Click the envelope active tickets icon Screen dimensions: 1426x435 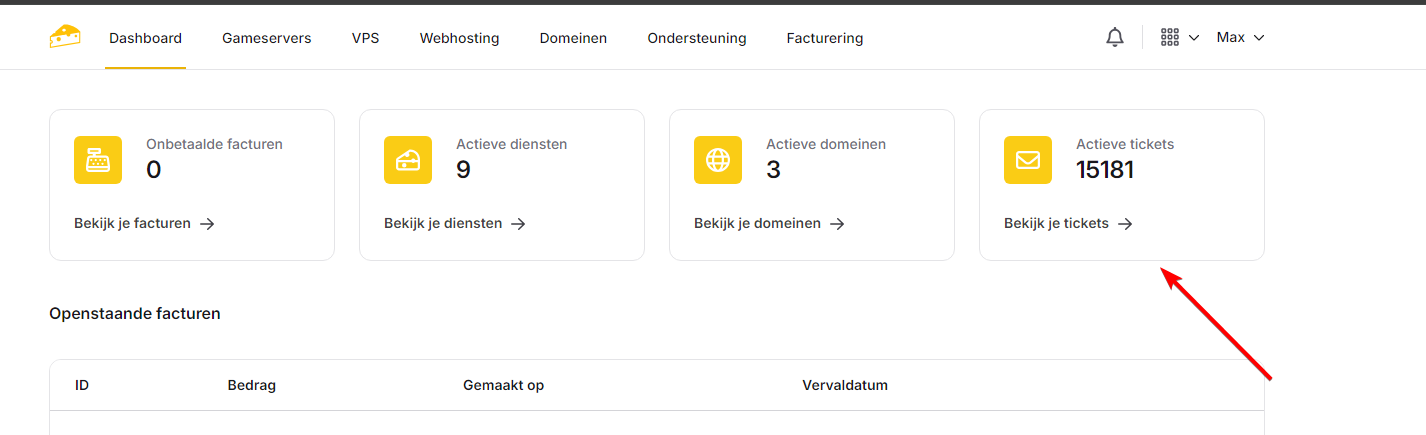(x=1028, y=160)
